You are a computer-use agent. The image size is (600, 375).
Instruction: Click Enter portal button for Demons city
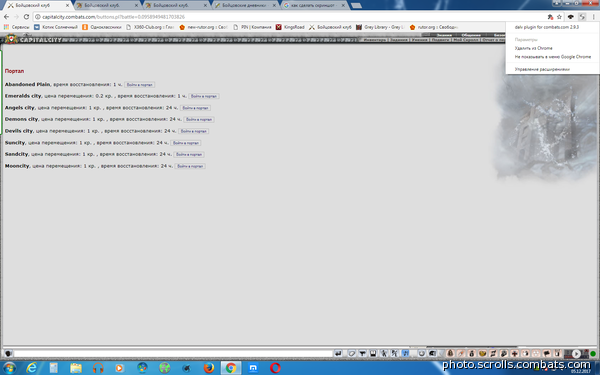pos(199,119)
